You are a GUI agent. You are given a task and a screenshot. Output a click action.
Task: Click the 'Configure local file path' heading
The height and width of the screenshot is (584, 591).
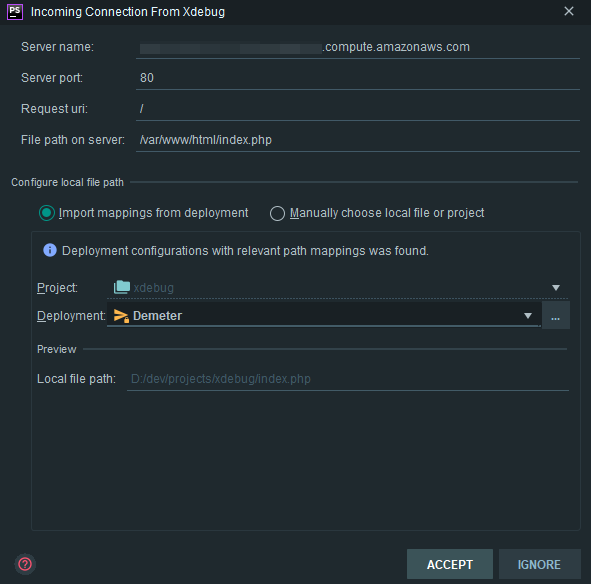67,182
